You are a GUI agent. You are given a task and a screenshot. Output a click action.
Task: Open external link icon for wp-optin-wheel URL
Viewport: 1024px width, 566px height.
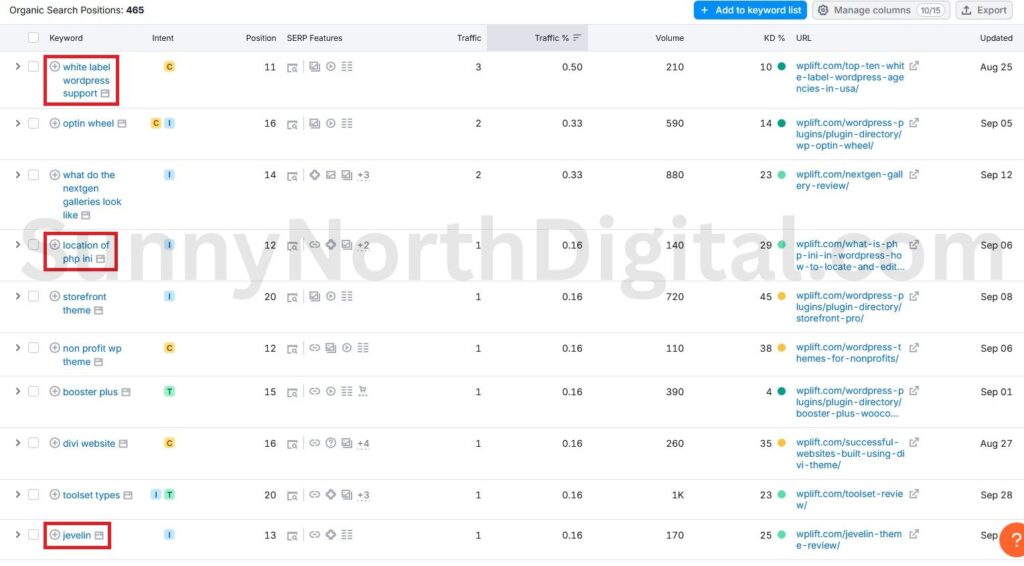pos(914,123)
